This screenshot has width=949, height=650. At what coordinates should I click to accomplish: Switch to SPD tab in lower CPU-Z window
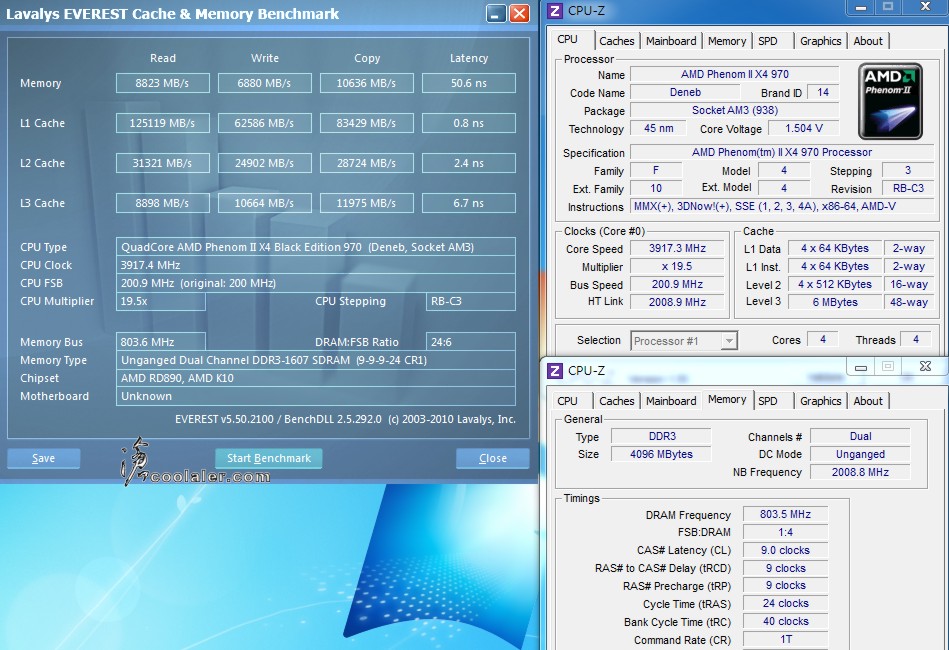click(767, 401)
